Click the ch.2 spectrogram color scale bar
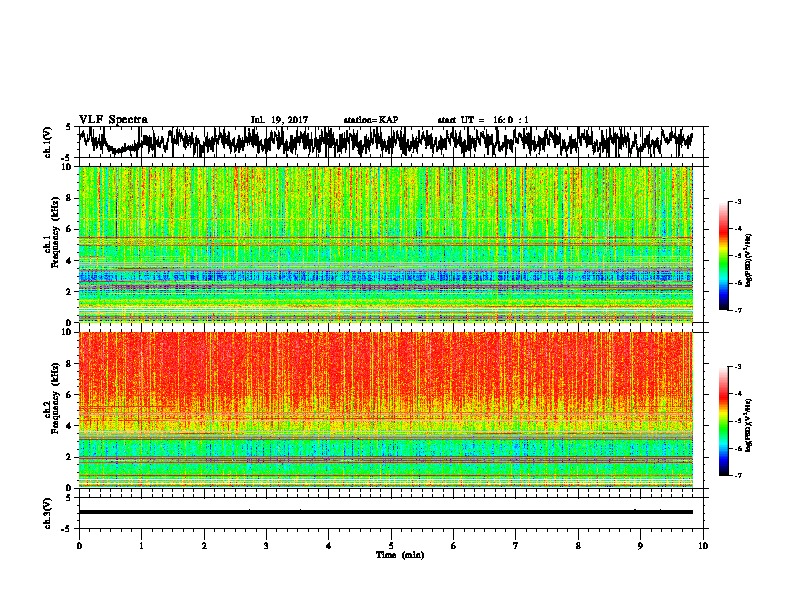Image resolution: width=792 pixels, height=612 pixels. click(723, 421)
